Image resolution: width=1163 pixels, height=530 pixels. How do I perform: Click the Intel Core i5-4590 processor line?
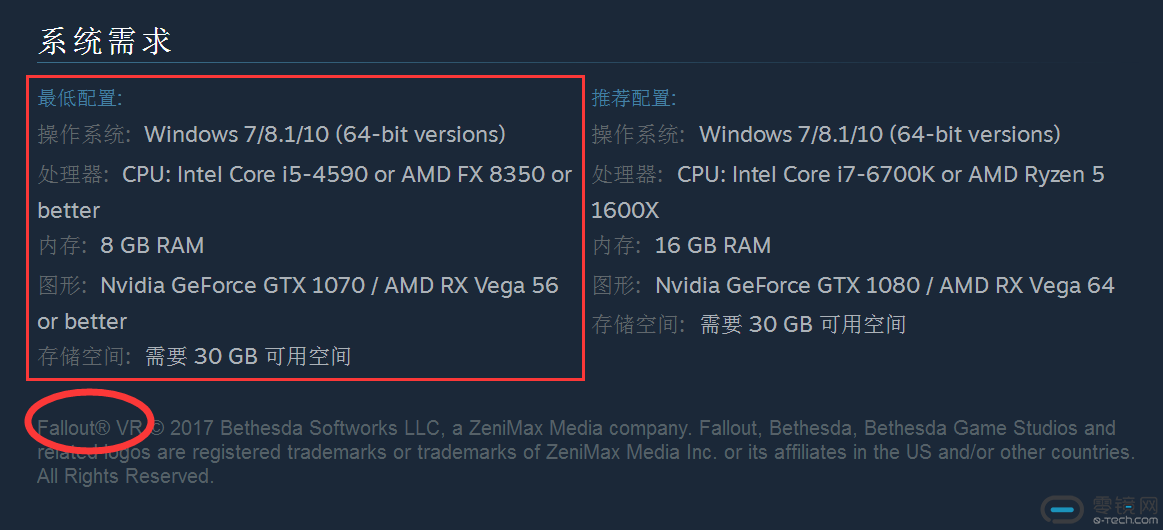pyautogui.click(x=347, y=175)
